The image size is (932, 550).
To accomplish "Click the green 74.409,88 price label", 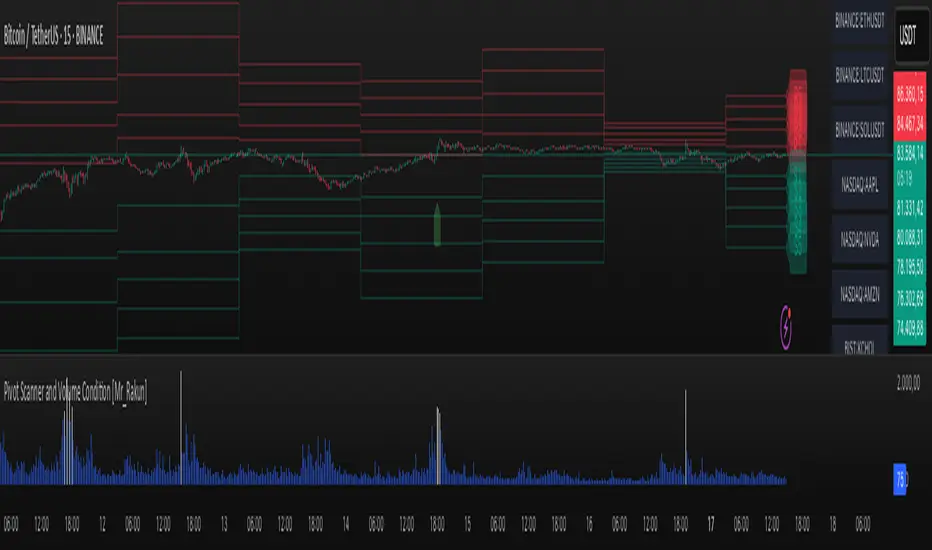I will (x=909, y=328).
